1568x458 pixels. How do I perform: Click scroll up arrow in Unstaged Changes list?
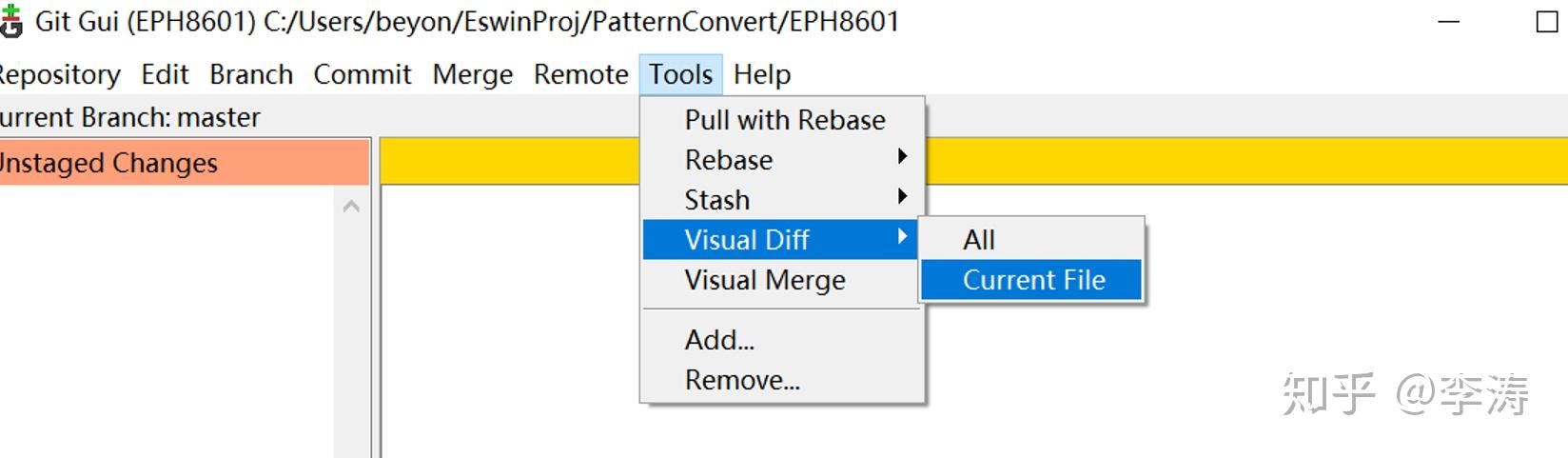tap(351, 205)
